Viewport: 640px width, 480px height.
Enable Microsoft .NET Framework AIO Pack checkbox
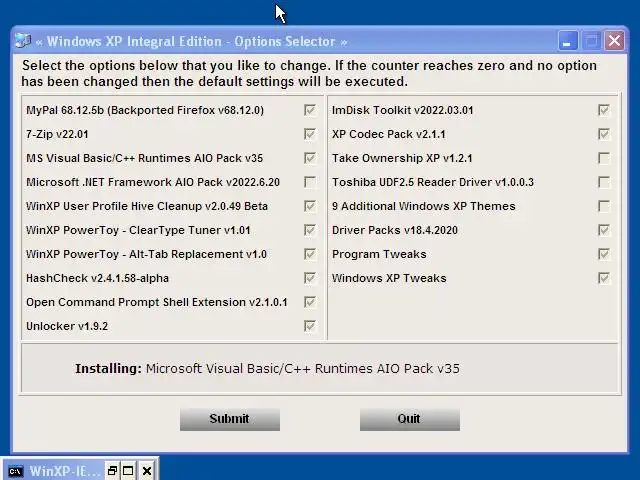[x=310, y=182]
